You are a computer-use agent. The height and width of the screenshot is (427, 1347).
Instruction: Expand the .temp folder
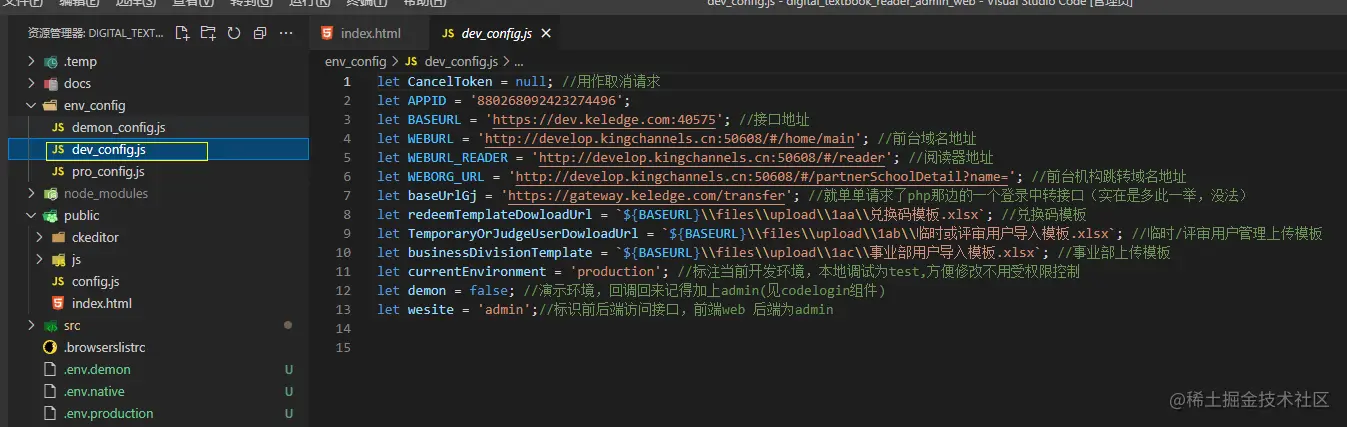coord(32,61)
